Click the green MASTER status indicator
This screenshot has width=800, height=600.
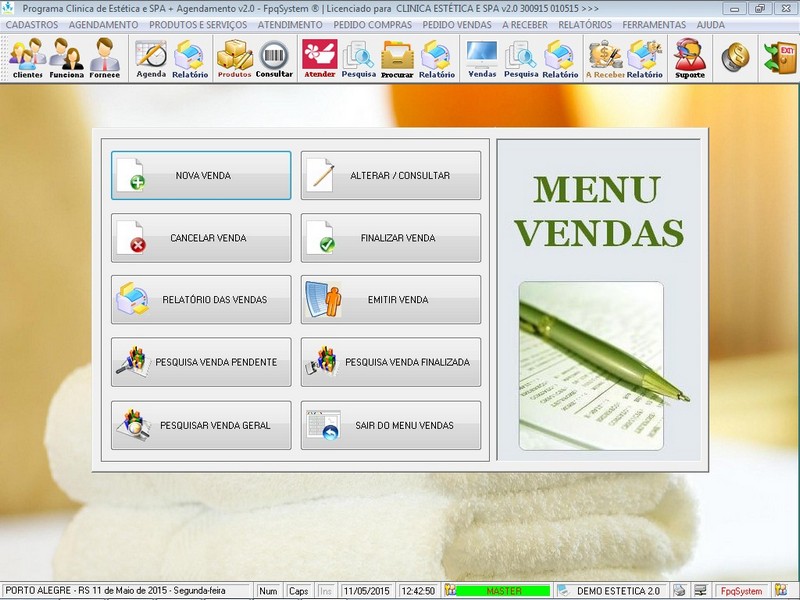[503, 591]
